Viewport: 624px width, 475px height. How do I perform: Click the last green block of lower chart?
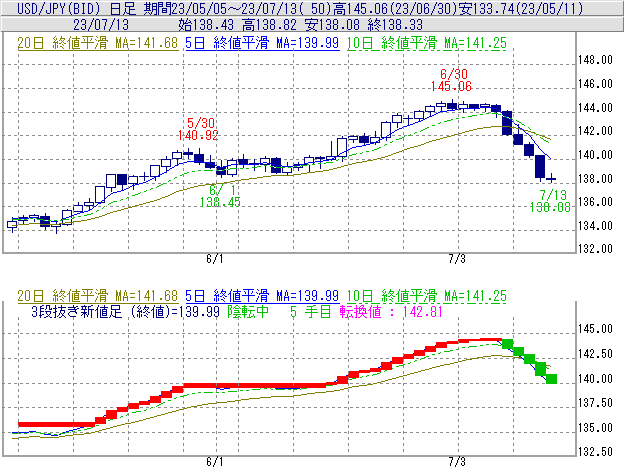point(551,379)
